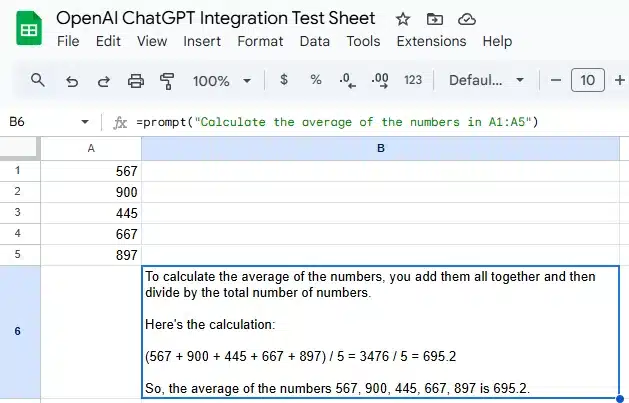Select empty cell B3
The width and height of the screenshot is (629, 403).
(380, 213)
